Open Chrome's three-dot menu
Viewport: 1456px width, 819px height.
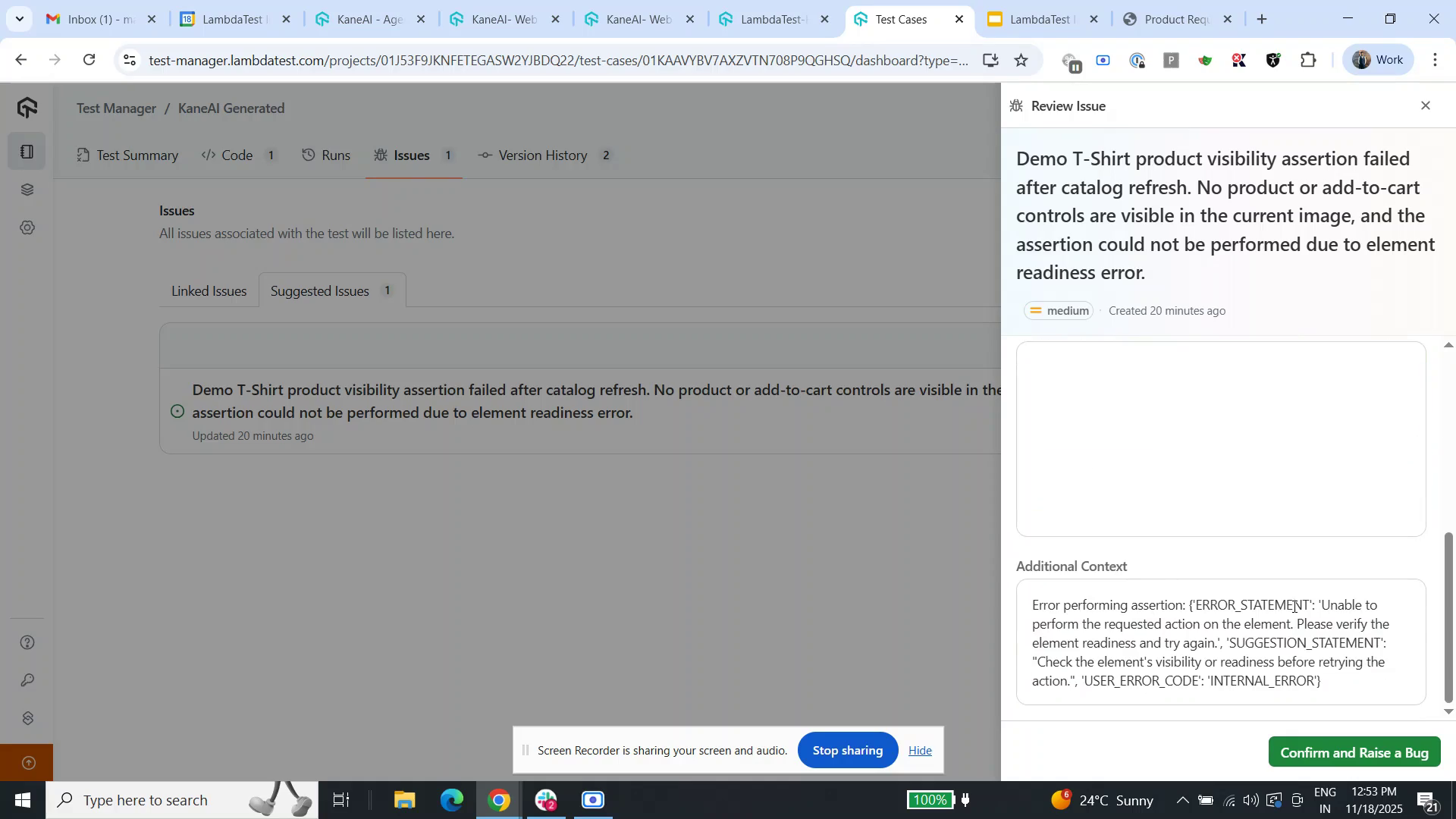[x=1435, y=59]
